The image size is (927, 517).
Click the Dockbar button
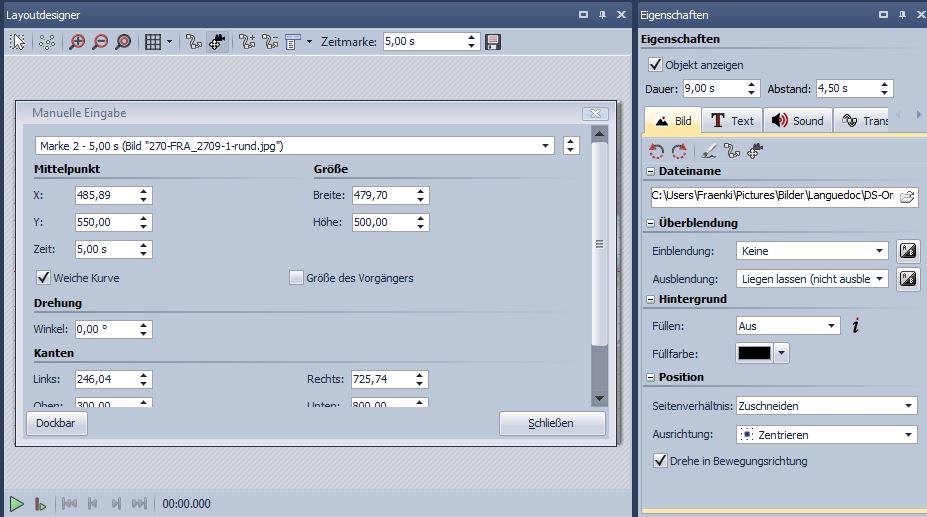[x=57, y=423]
